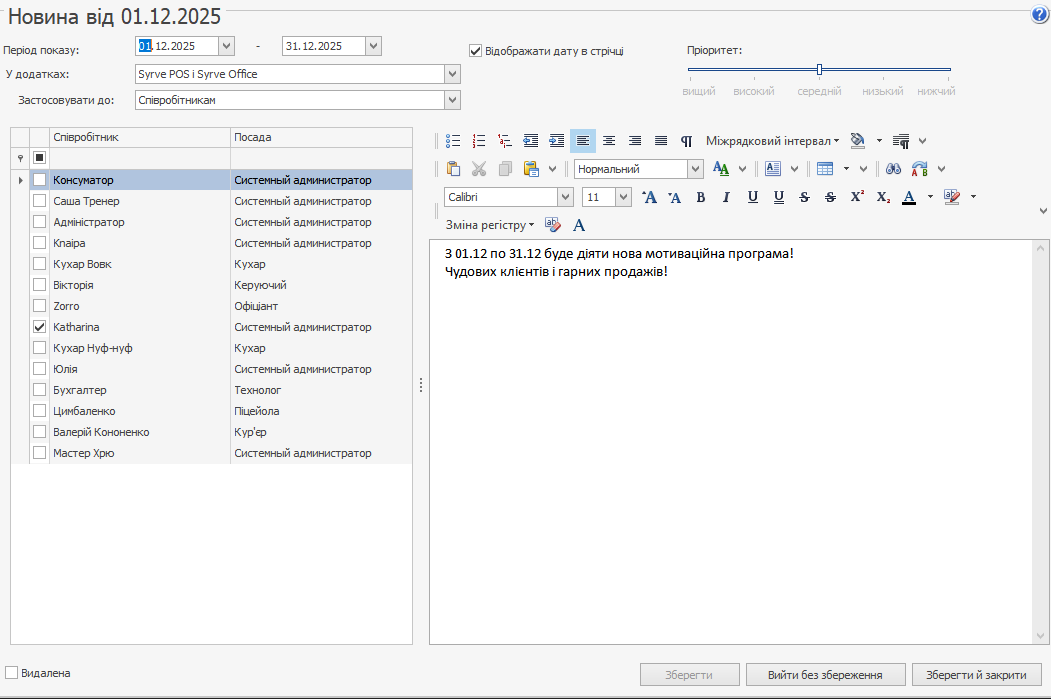Click the Find binoculars icon
Screen dimensions: 1051x699
[x=894, y=169]
